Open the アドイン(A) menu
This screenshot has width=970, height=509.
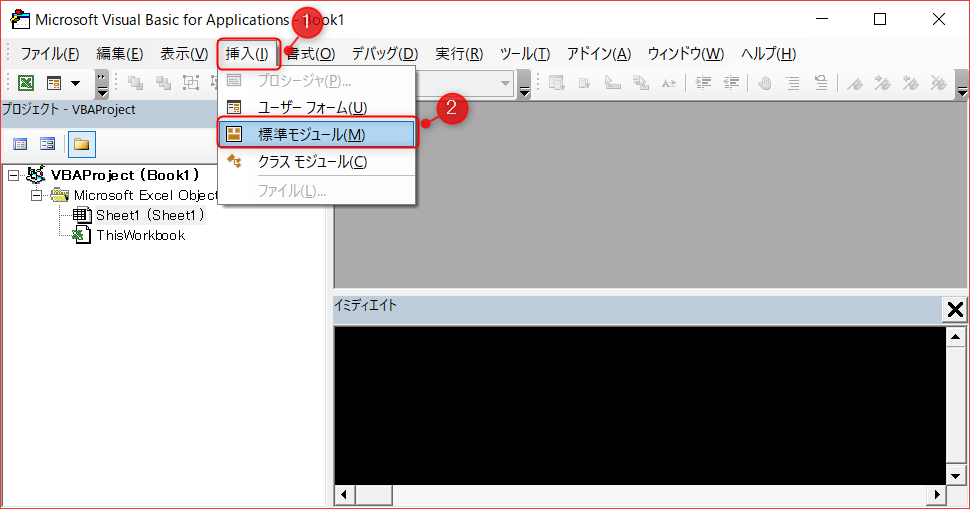coord(599,54)
